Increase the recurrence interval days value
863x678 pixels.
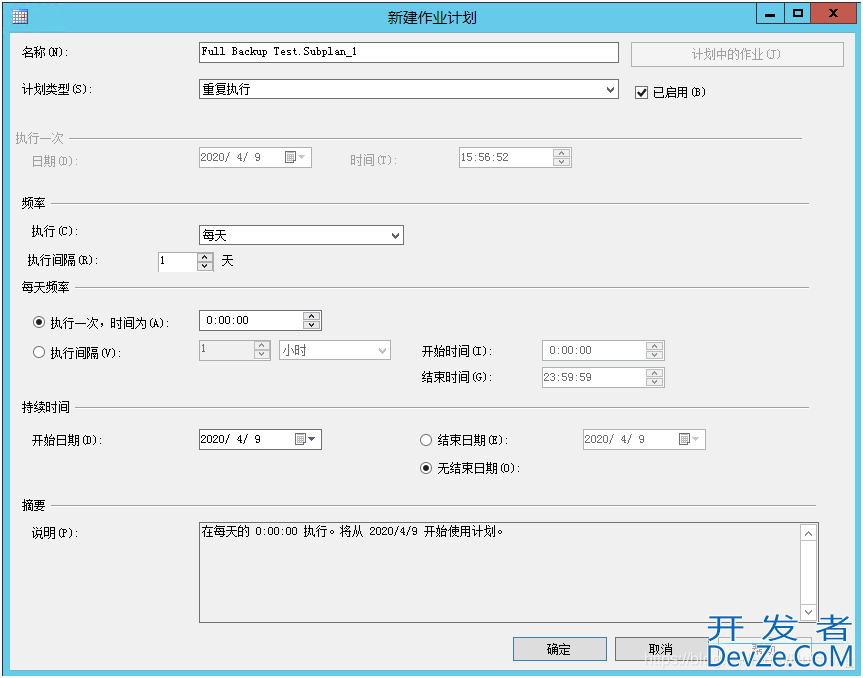point(205,256)
